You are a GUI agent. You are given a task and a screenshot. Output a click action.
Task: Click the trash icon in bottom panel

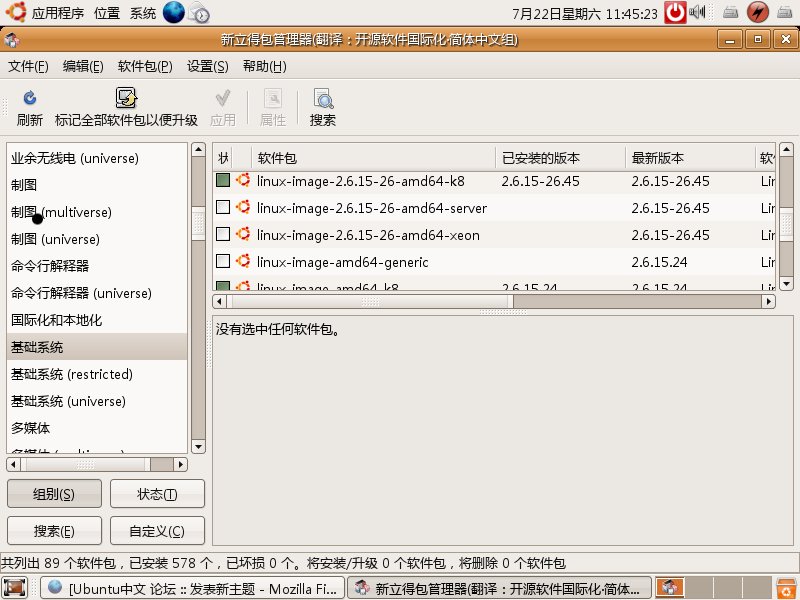786,588
